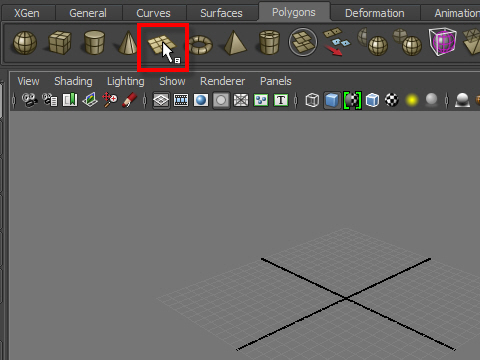Open the Renderer menu
Screen dimensions: 480x360
click(222, 81)
